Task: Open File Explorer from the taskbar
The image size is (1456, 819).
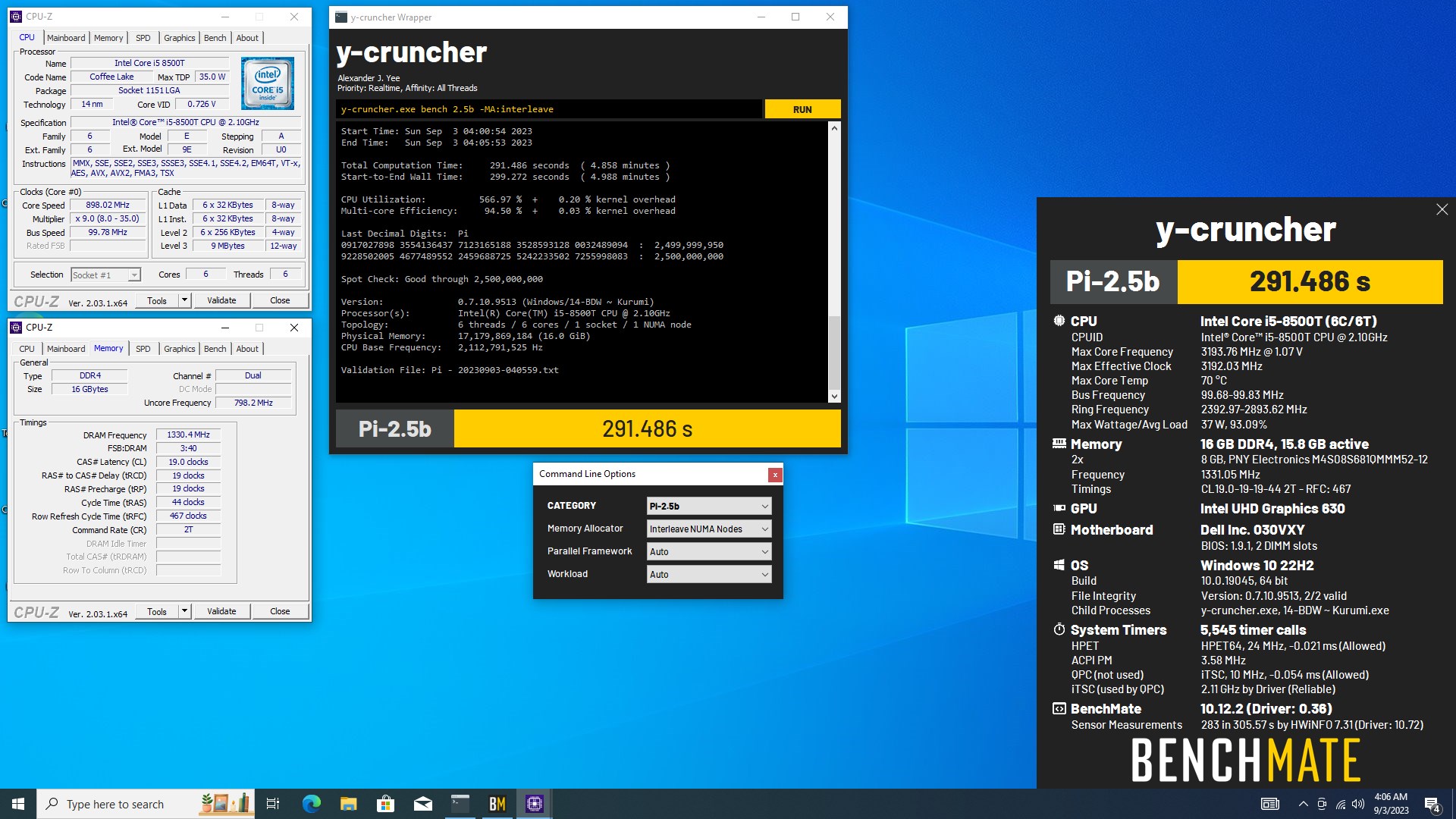Action: pos(348,804)
